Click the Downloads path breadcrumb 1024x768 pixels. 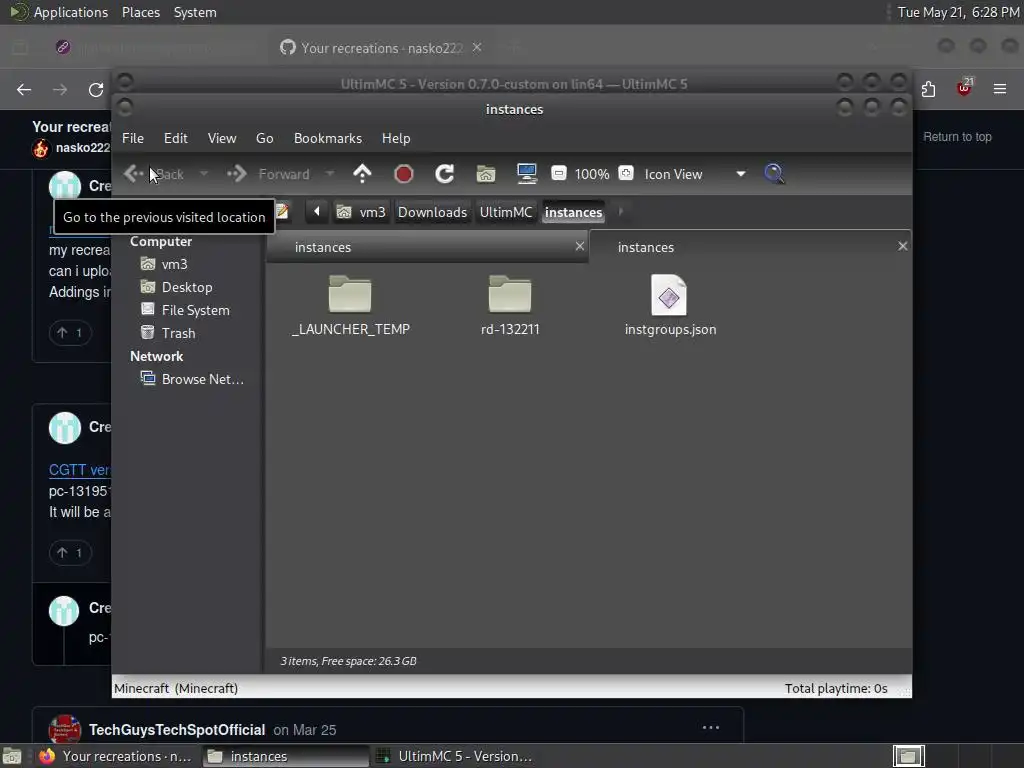(x=432, y=212)
